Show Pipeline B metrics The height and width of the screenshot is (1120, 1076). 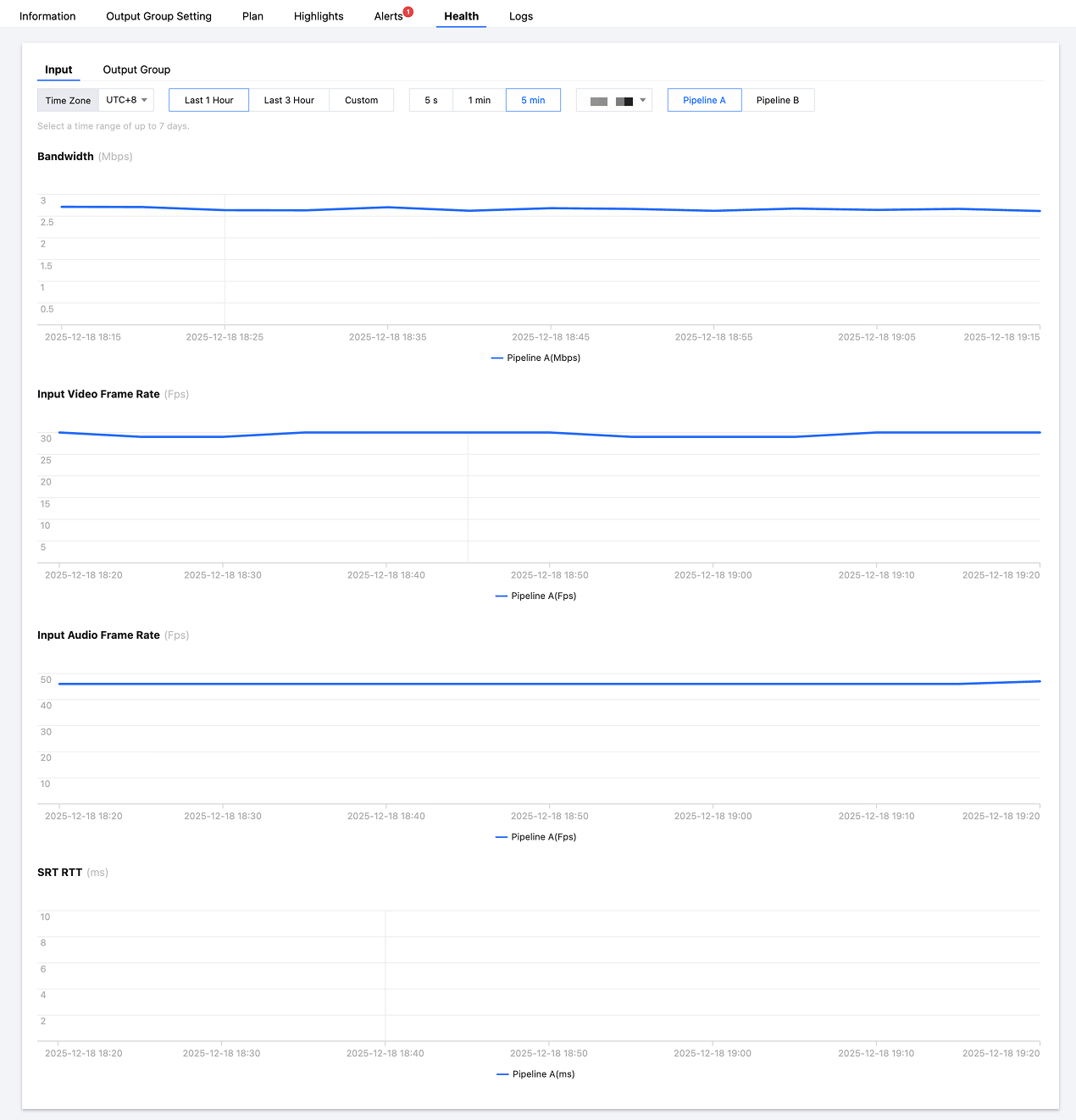point(778,100)
